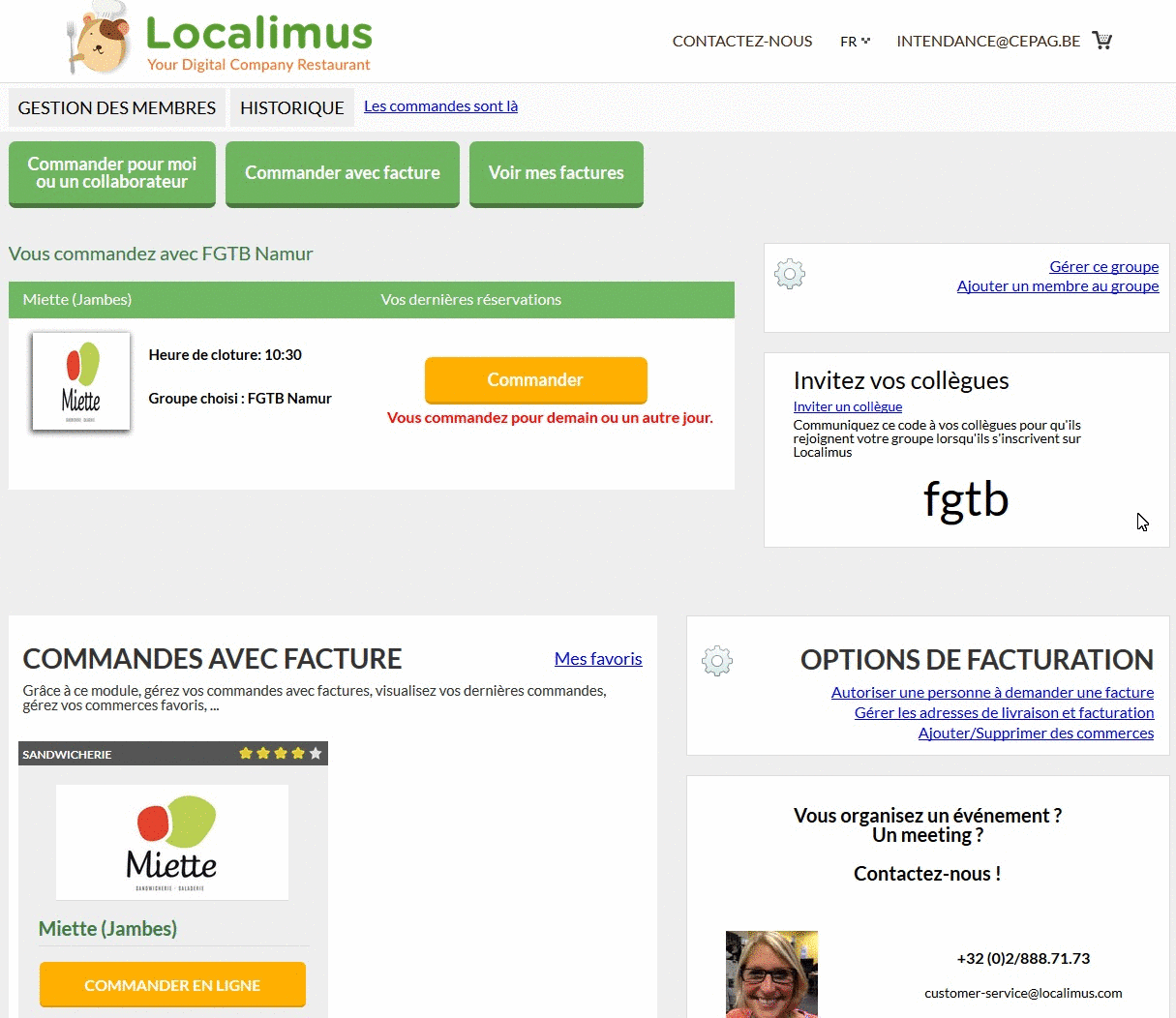The width and height of the screenshot is (1176, 1018).
Task: Click 'Miette (Jambes)' in the green header bar
Action: tap(77, 300)
